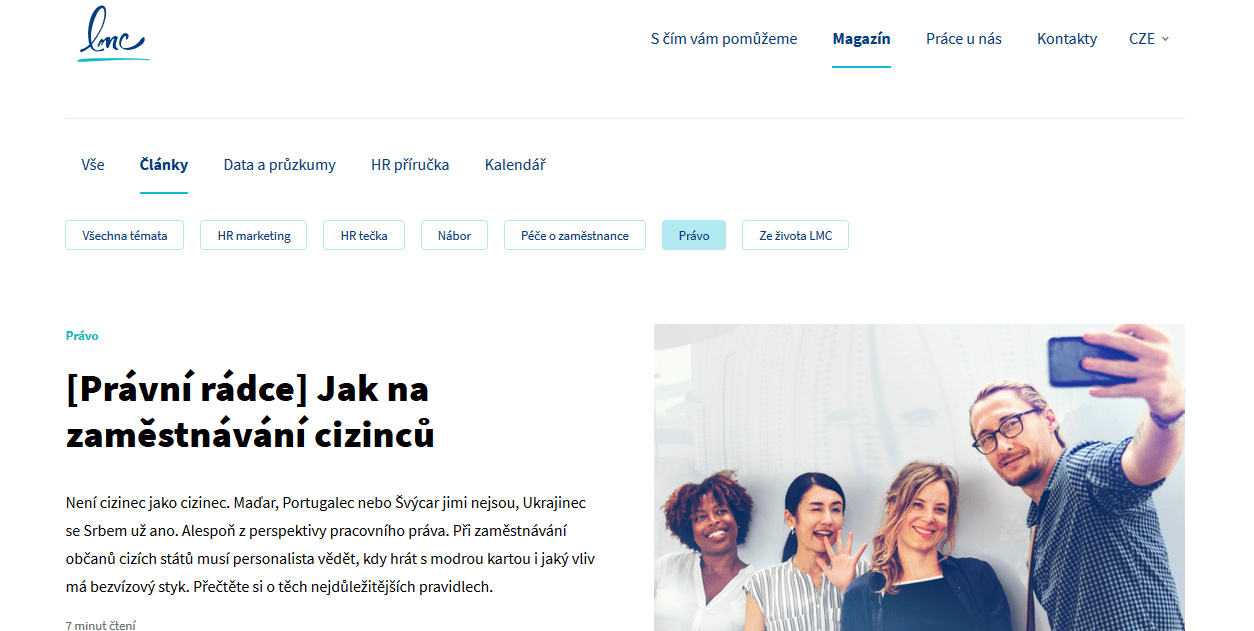Enable the HR marketing topic filter

point(253,235)
